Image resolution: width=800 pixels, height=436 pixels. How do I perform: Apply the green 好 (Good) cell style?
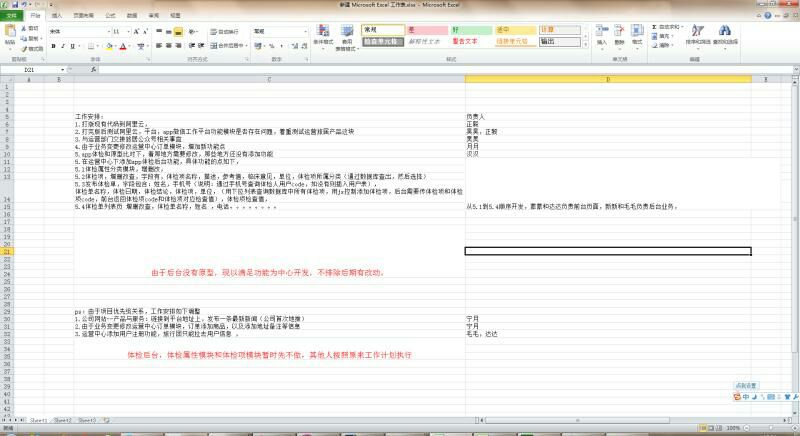click(471, 31)
